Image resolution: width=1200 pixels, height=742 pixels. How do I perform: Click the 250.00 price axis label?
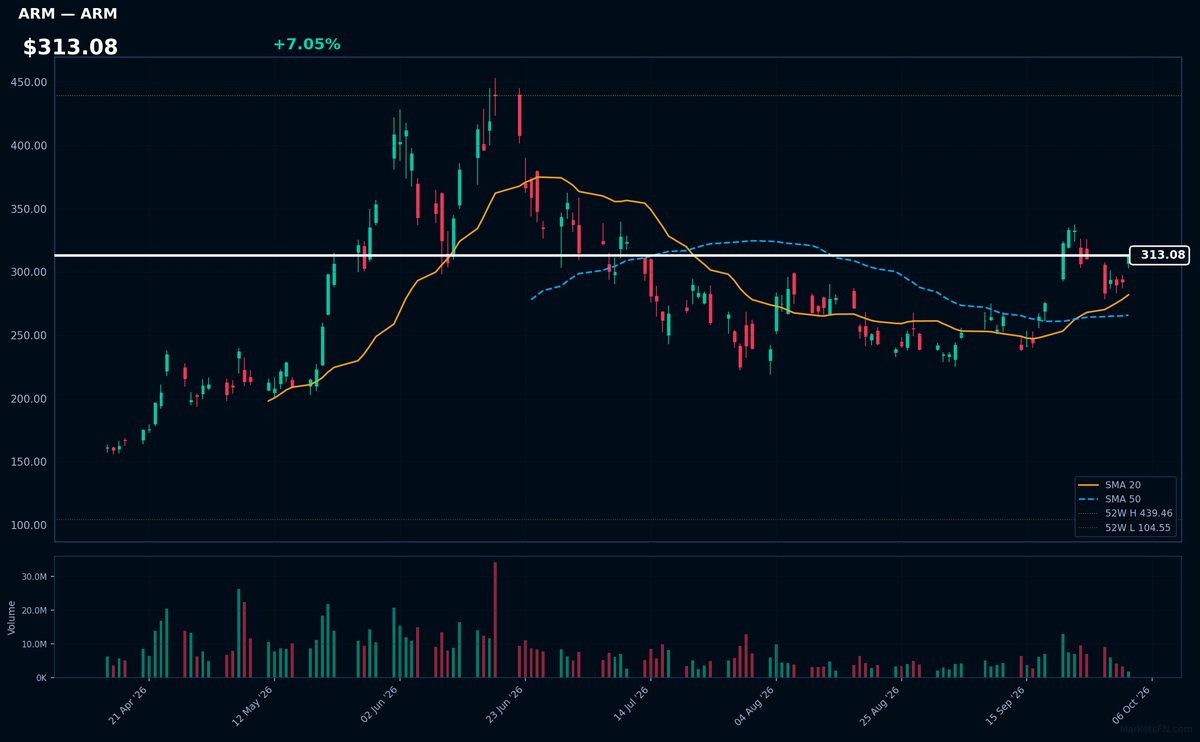[31, 336]
